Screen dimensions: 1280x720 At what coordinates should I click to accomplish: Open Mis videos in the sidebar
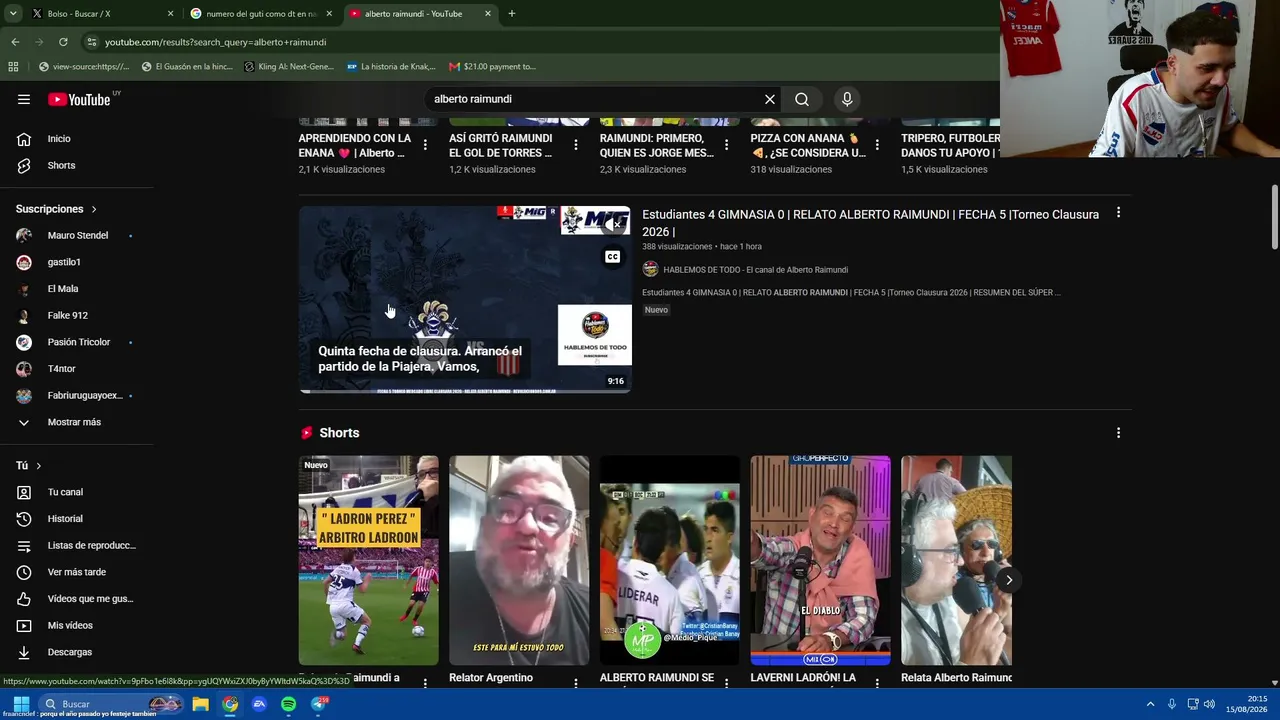click(x=77, y=625)
